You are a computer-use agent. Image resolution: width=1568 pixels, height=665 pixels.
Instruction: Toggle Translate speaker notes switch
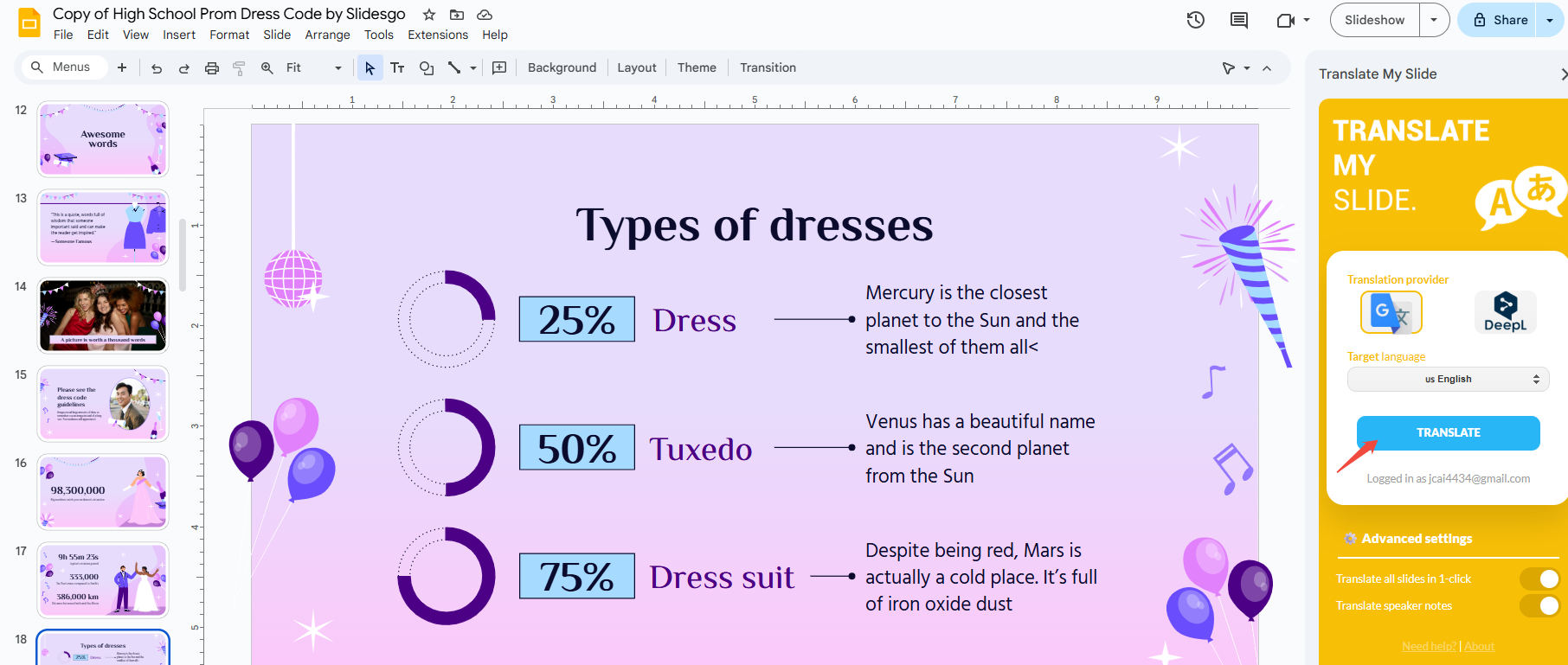click(x=1539, y=605)
